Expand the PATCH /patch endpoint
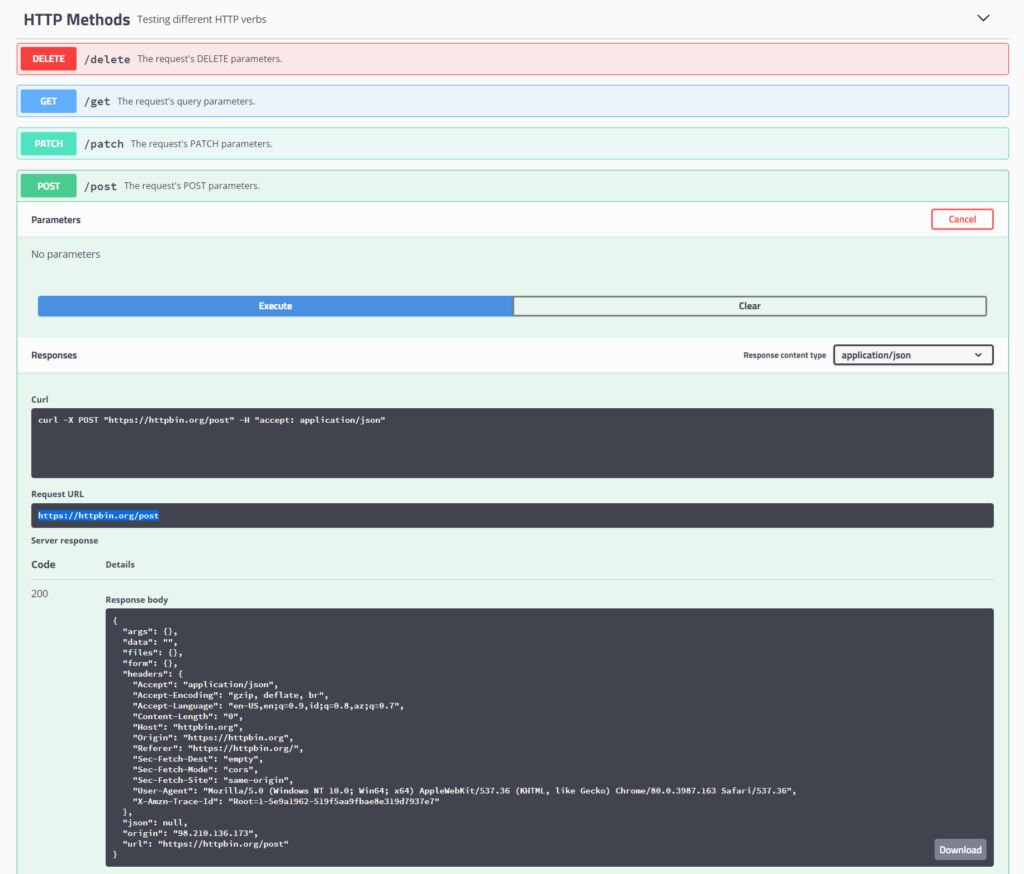The width and height of the screenshot is (1024, 874). click(513, 144)
